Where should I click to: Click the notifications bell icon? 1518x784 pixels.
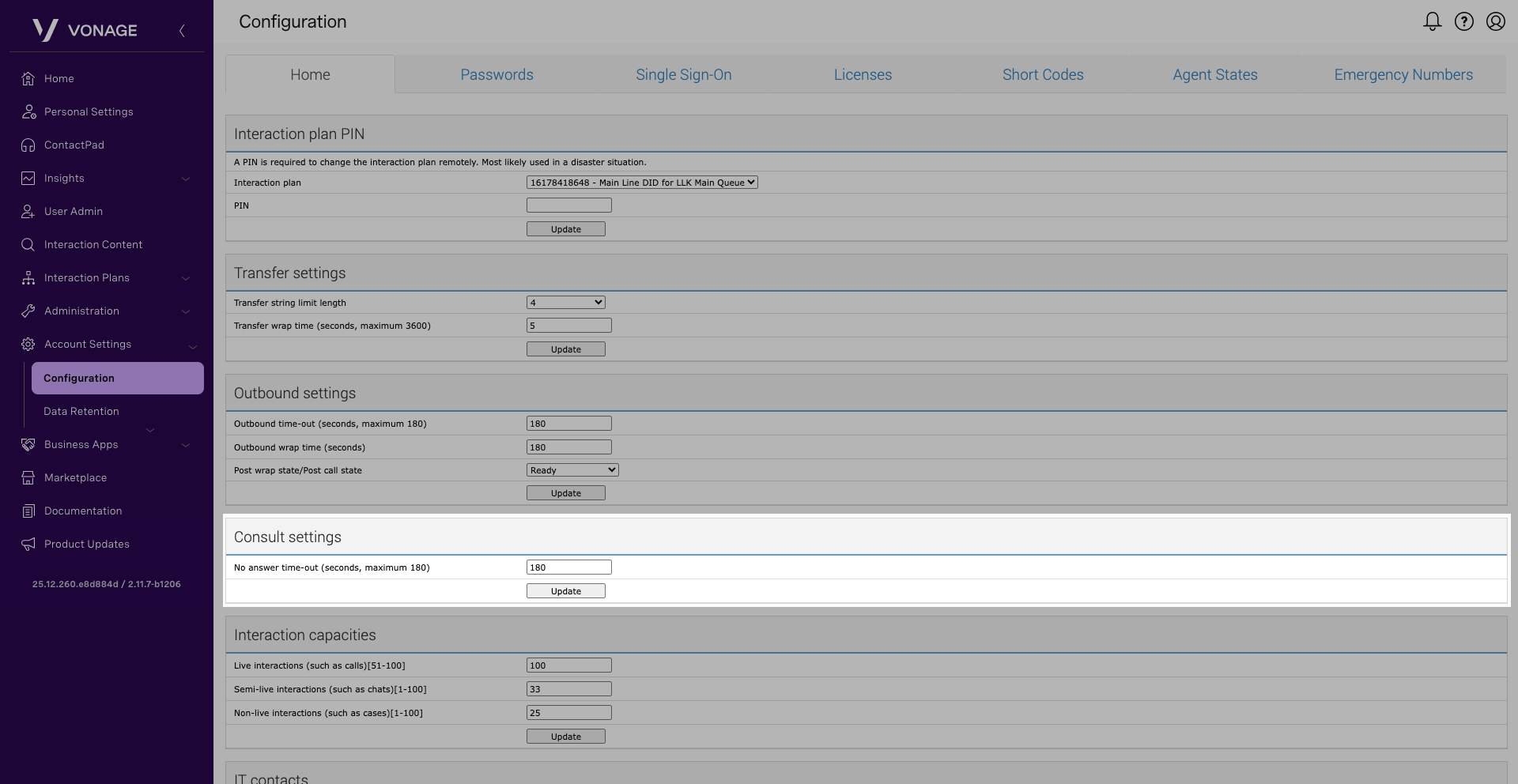tap(1432, 21)
